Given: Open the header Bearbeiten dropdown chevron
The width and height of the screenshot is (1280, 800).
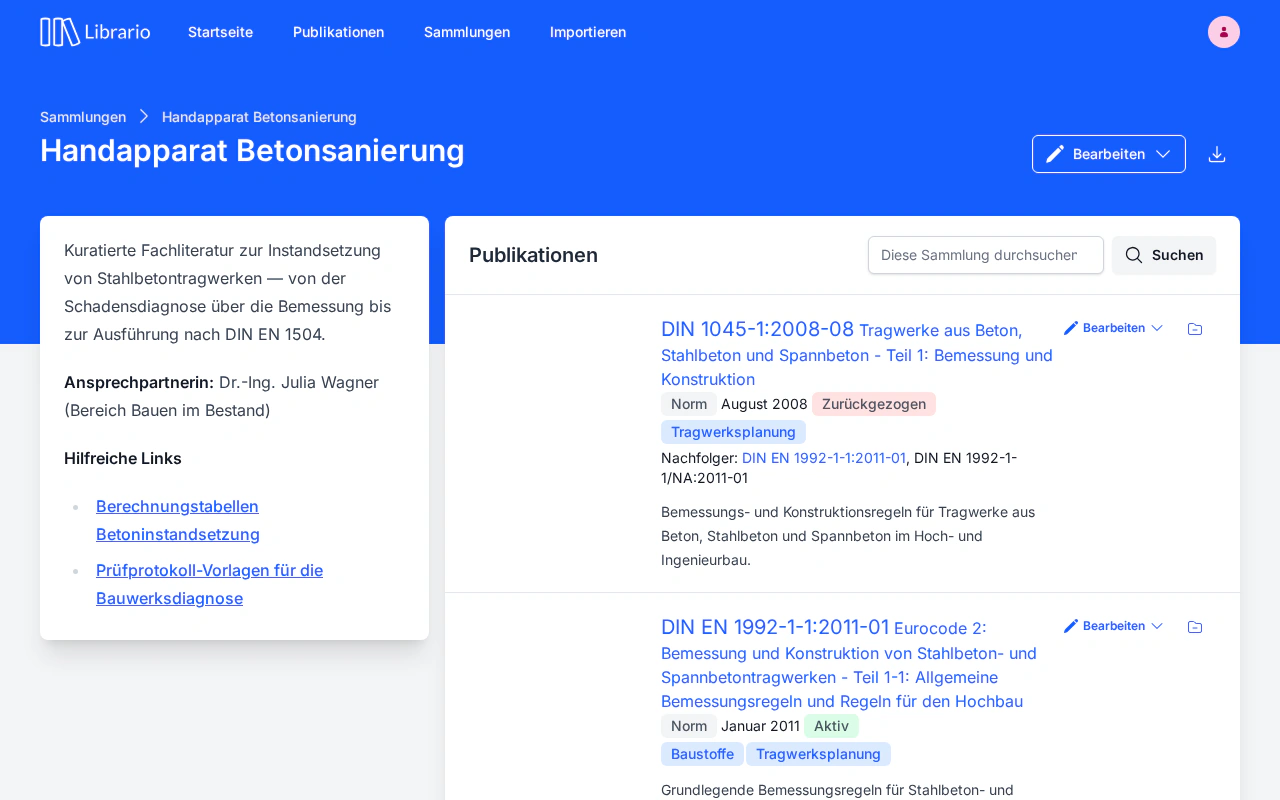Looking at the screenshot, I should point(1163,154).
